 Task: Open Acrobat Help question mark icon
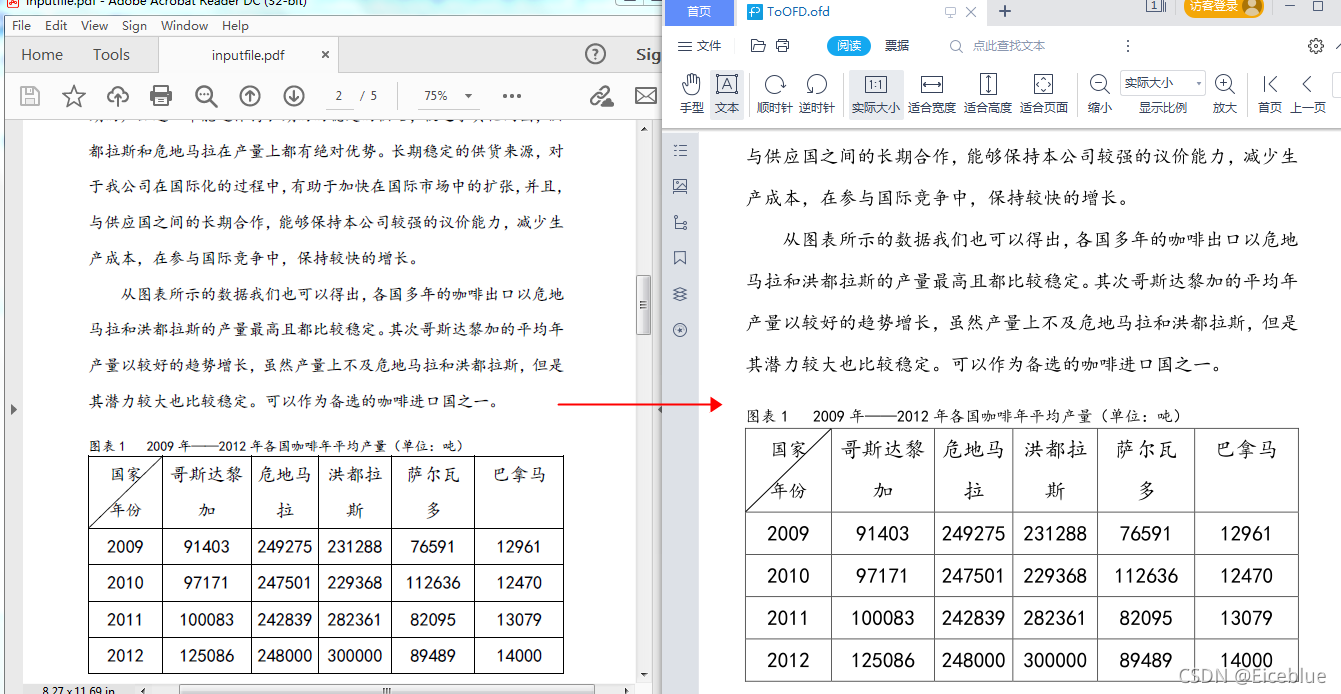coord(595,54)
